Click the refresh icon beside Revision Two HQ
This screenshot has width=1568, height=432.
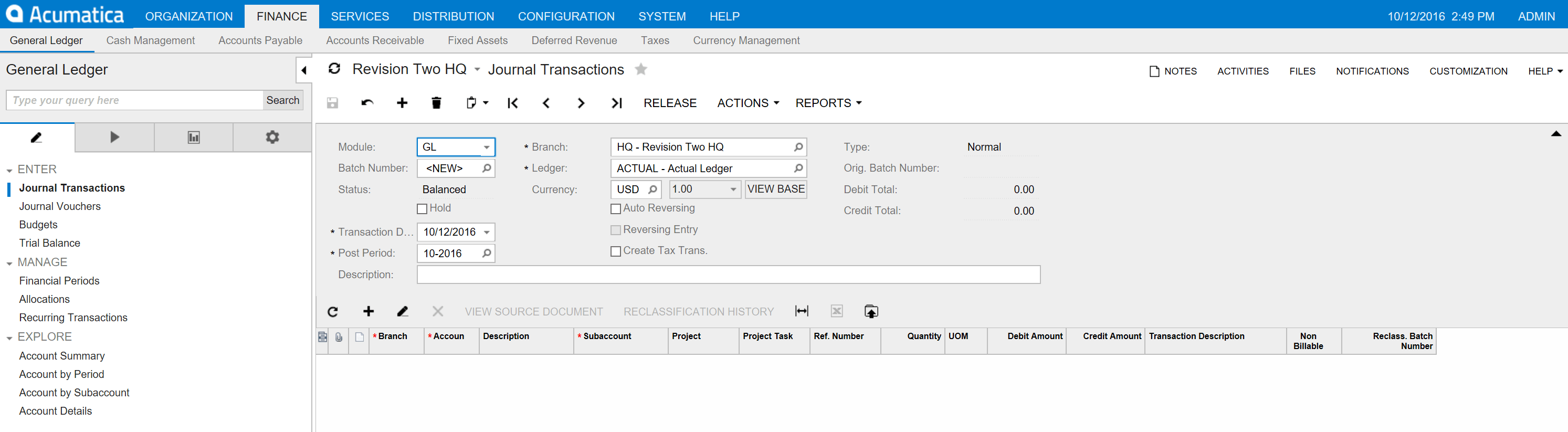pos(334,69)
